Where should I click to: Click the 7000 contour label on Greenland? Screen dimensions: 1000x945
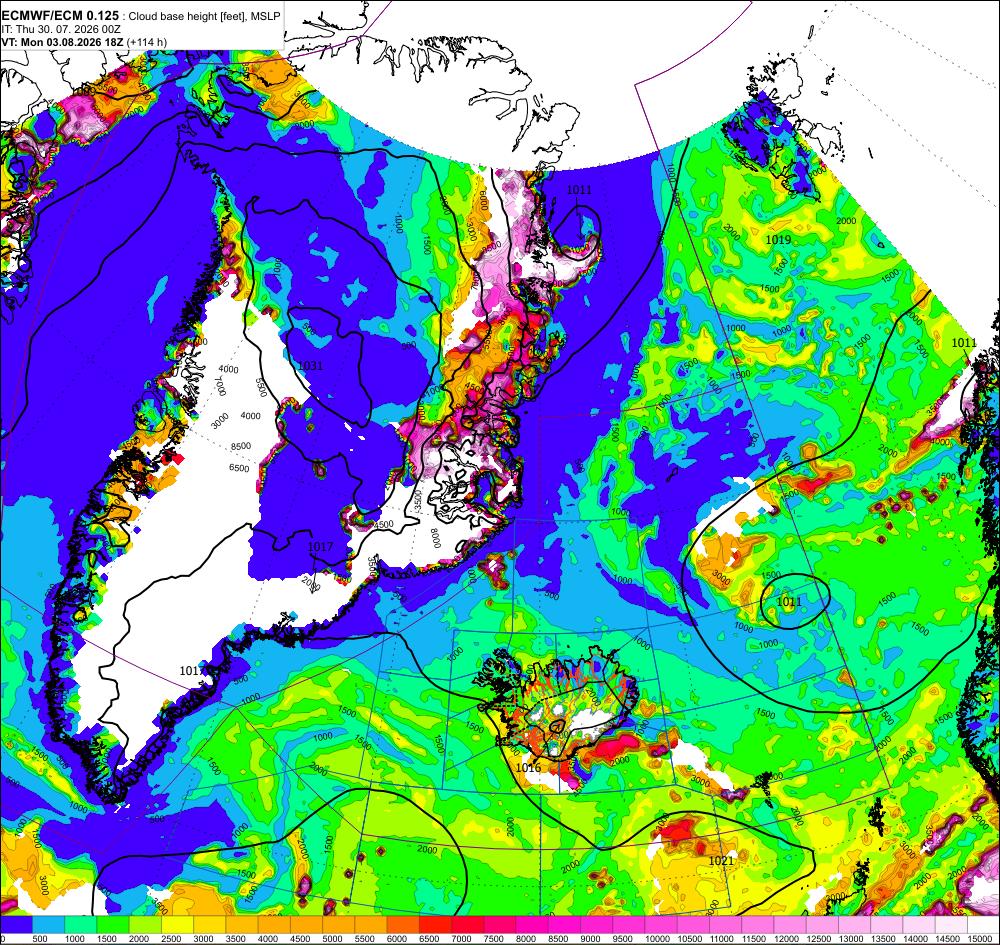click(221, 385)
